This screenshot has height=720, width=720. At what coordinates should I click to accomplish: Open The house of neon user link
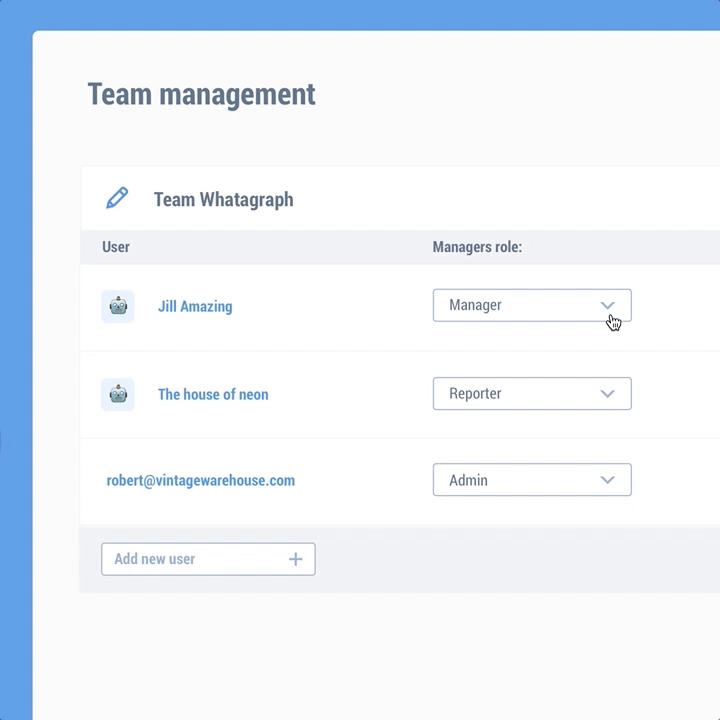[213, 394]
